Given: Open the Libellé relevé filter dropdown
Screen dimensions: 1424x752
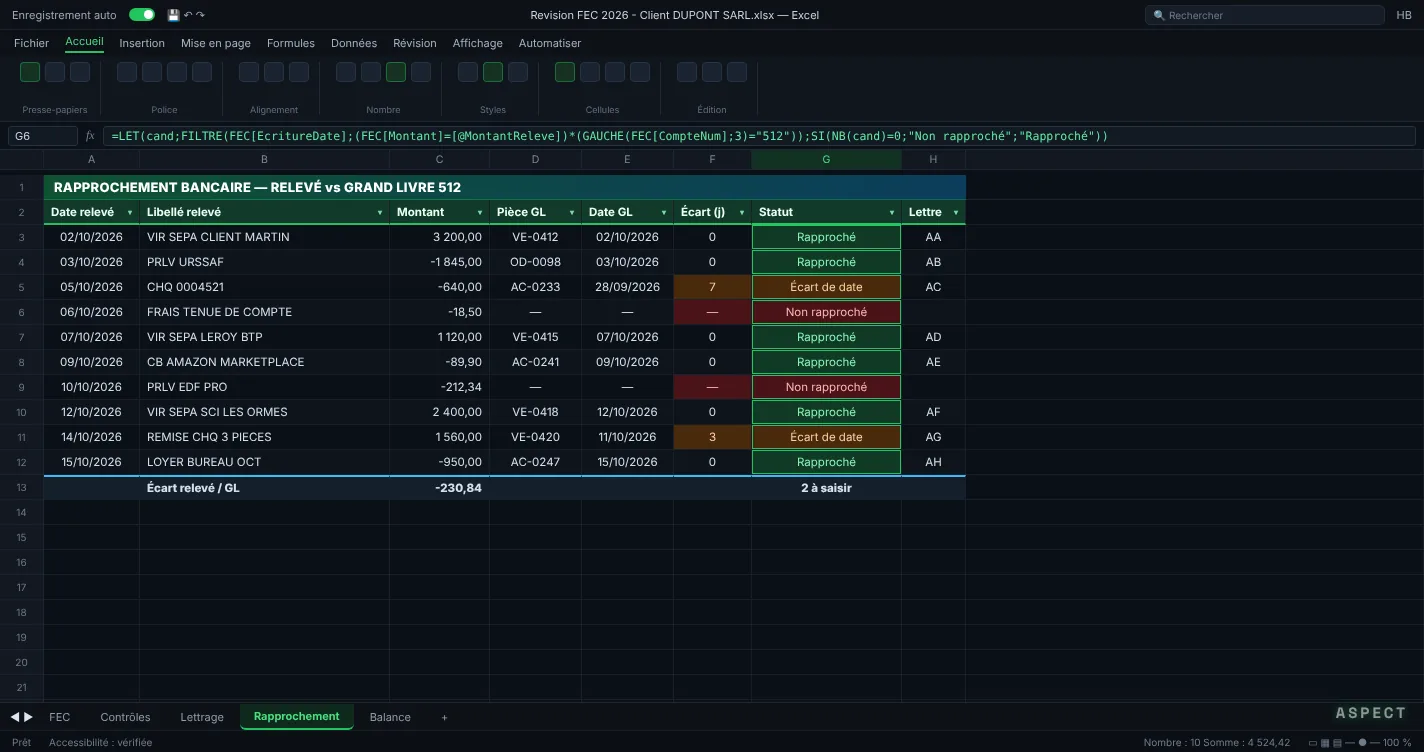Looking at the screenshot, I should click(380, 213).
